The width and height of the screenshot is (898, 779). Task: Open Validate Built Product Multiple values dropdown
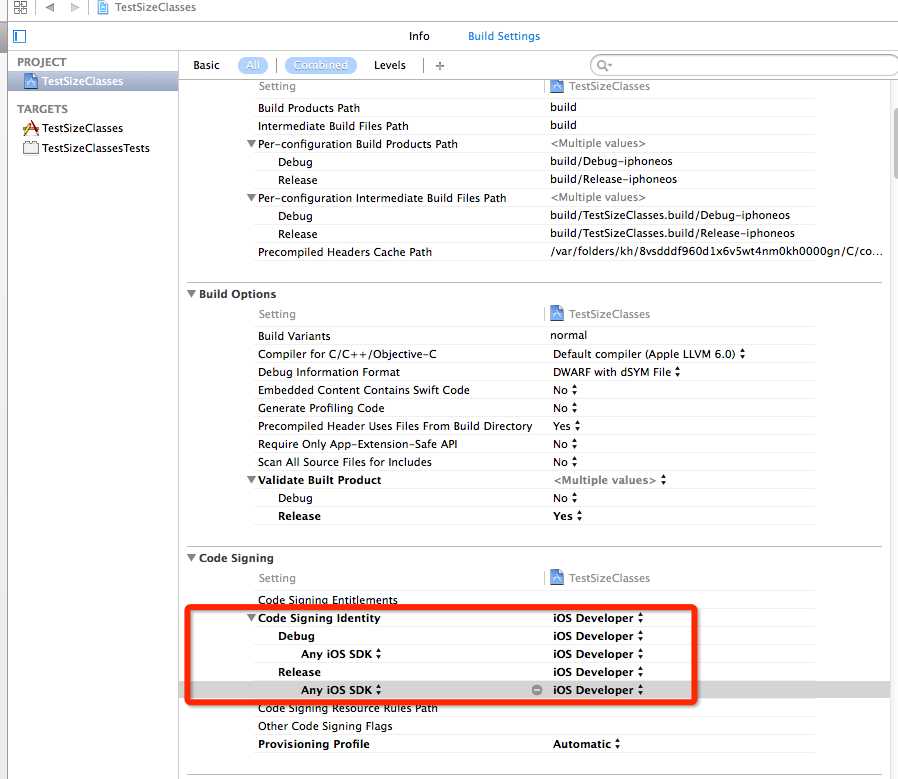(x=609, y=480)
